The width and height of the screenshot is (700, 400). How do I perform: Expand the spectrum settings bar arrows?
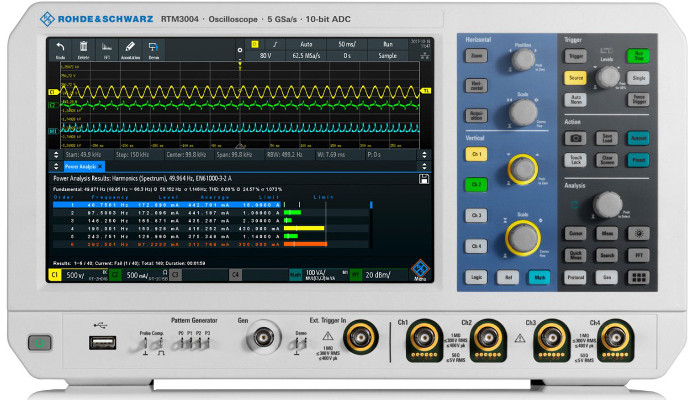53,156
